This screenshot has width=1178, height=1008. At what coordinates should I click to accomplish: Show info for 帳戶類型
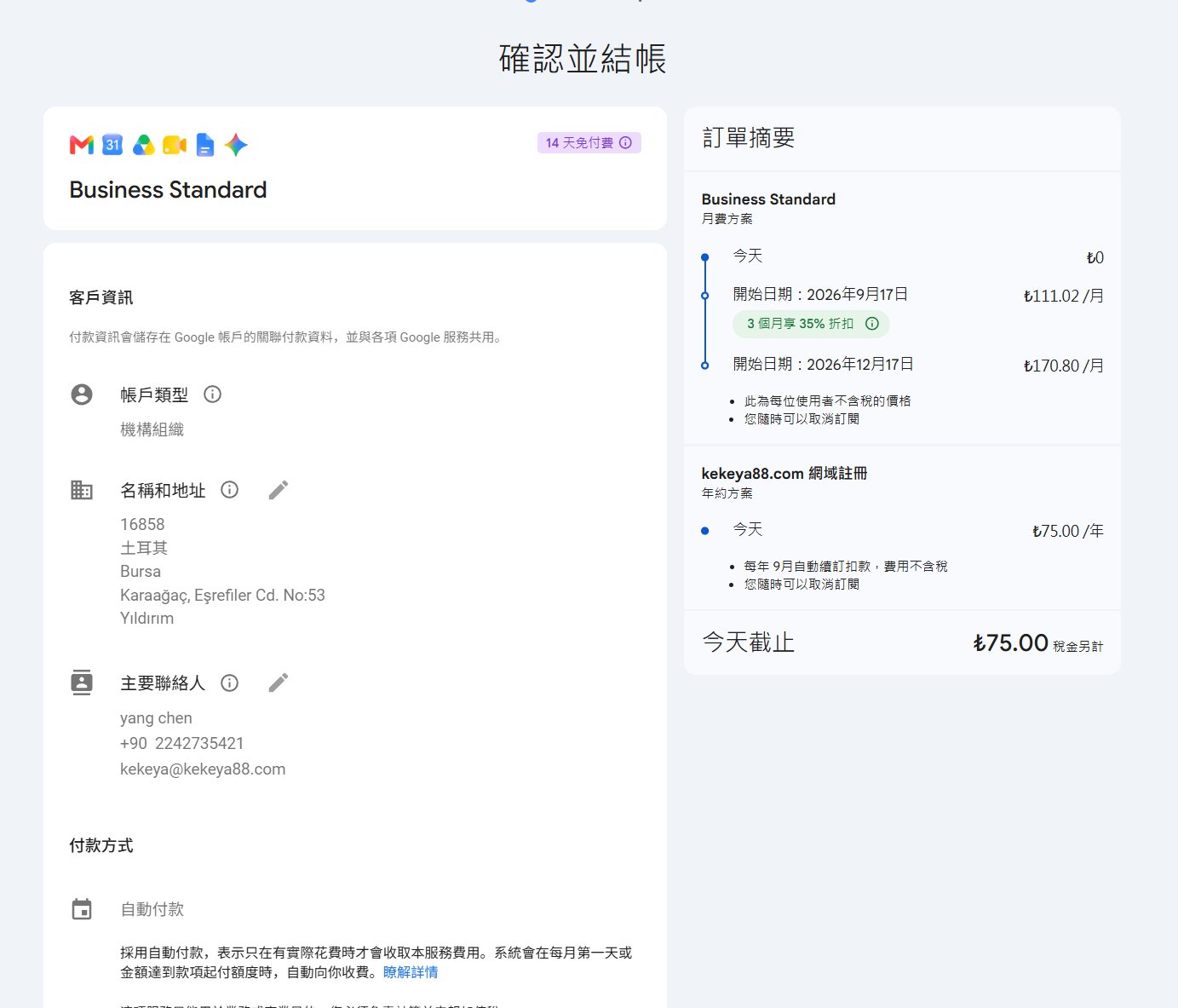click(x=213, y=395)
